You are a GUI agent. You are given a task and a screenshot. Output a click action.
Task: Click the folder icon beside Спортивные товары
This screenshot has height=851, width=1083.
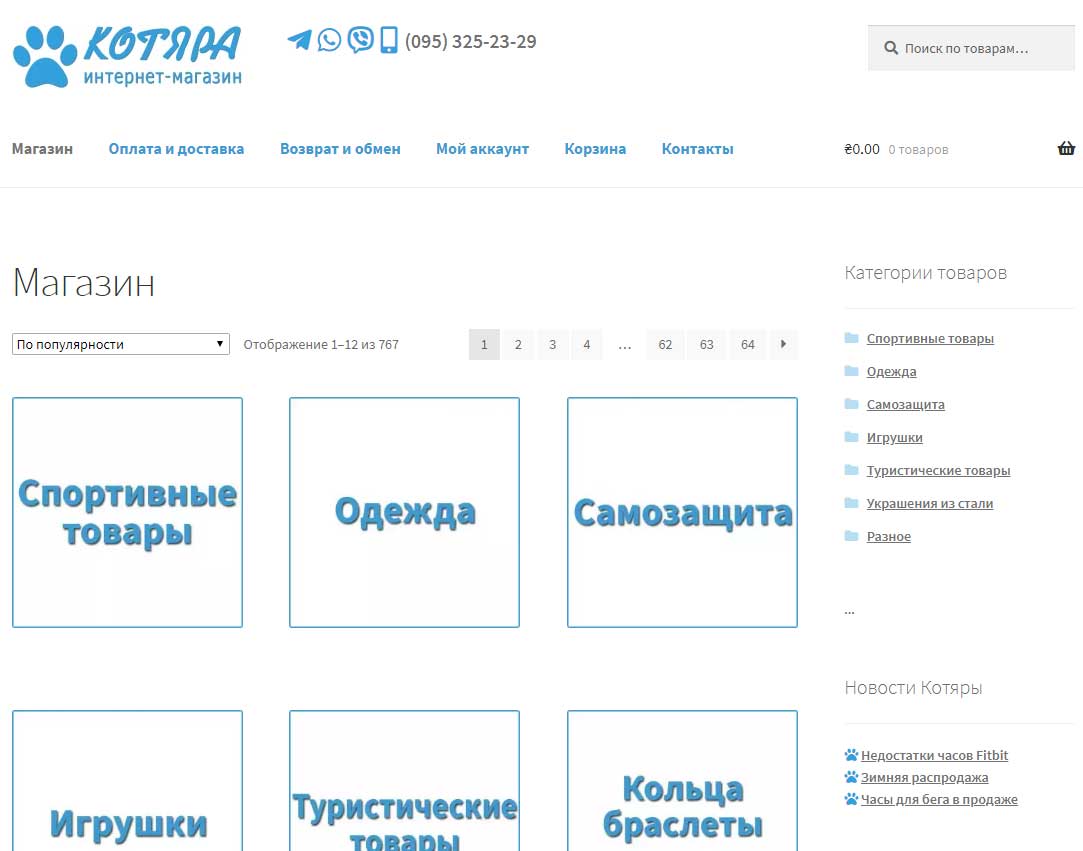[852, 338]
